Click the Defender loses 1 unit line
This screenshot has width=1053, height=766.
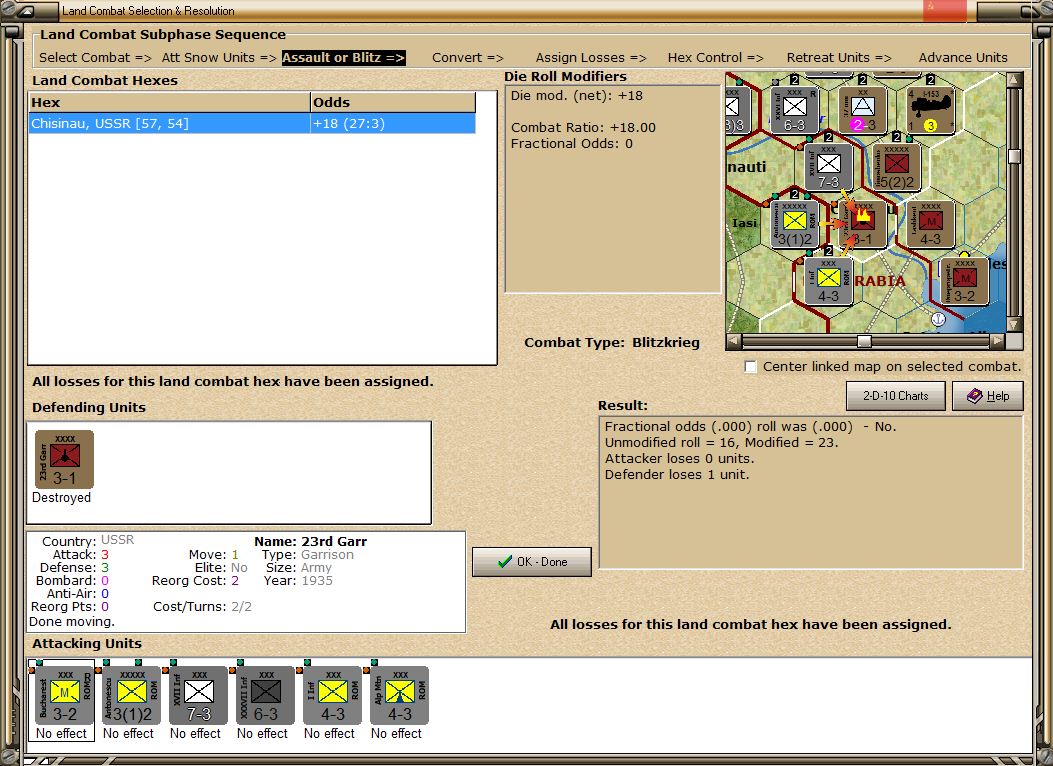(x=677, y=475)
